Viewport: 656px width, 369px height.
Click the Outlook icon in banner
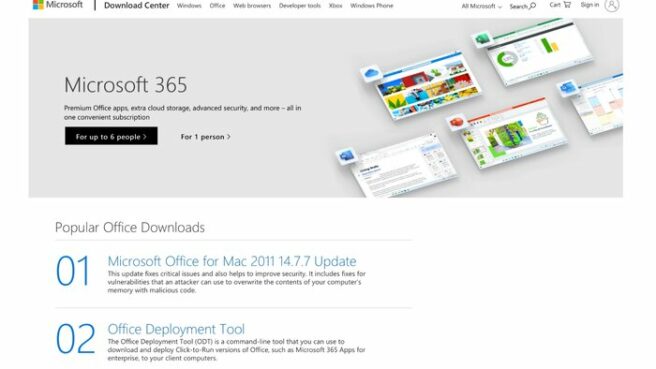pos(568,88)
